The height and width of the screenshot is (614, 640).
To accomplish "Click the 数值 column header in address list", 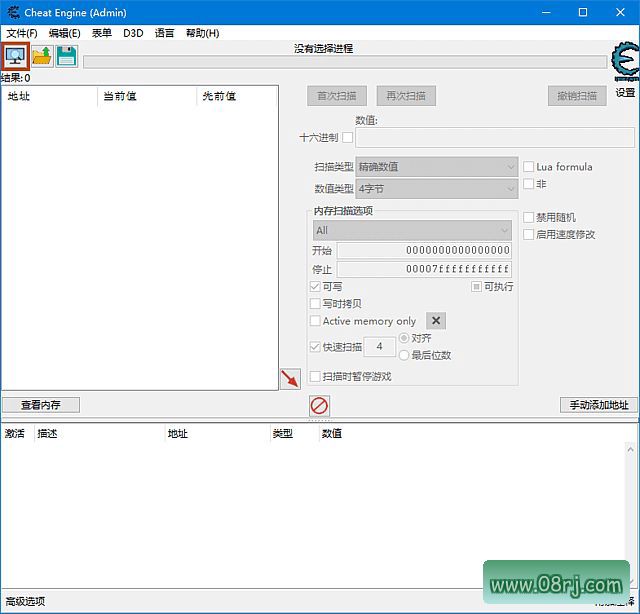I will [x=331, y=434].
